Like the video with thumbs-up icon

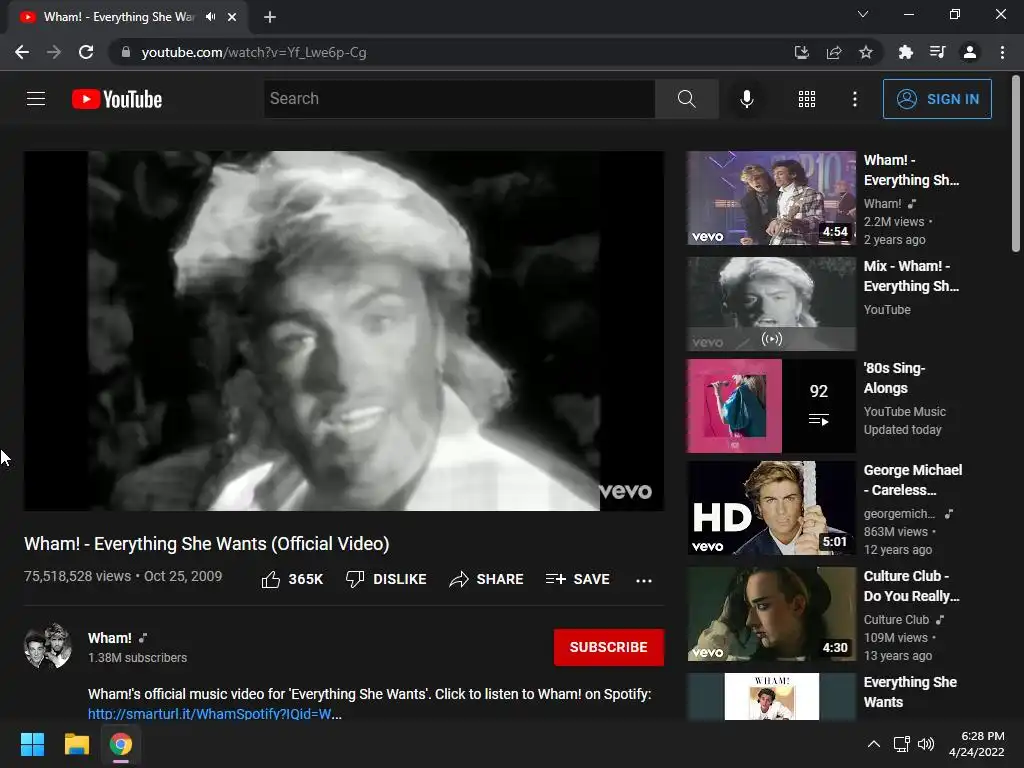(271, 579)
